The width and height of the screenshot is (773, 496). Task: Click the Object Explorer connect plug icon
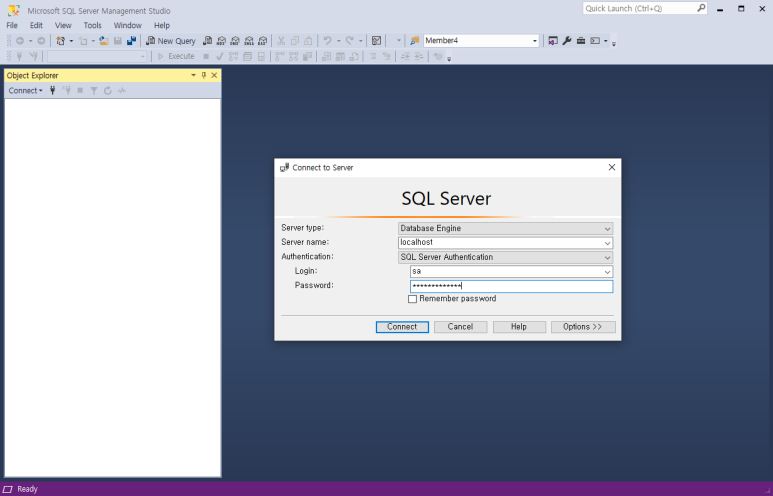[x=52, y=91]
